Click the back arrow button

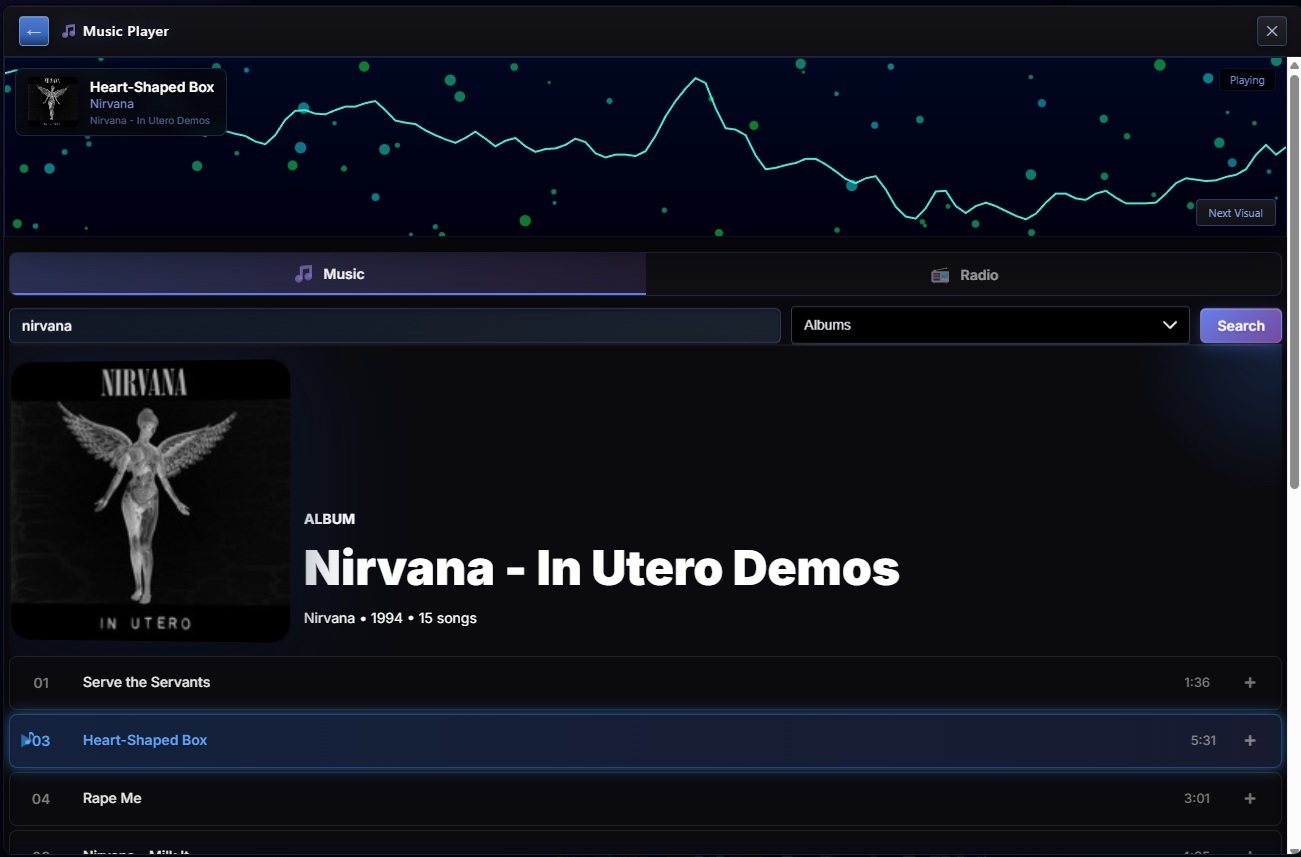pos(33,31)
